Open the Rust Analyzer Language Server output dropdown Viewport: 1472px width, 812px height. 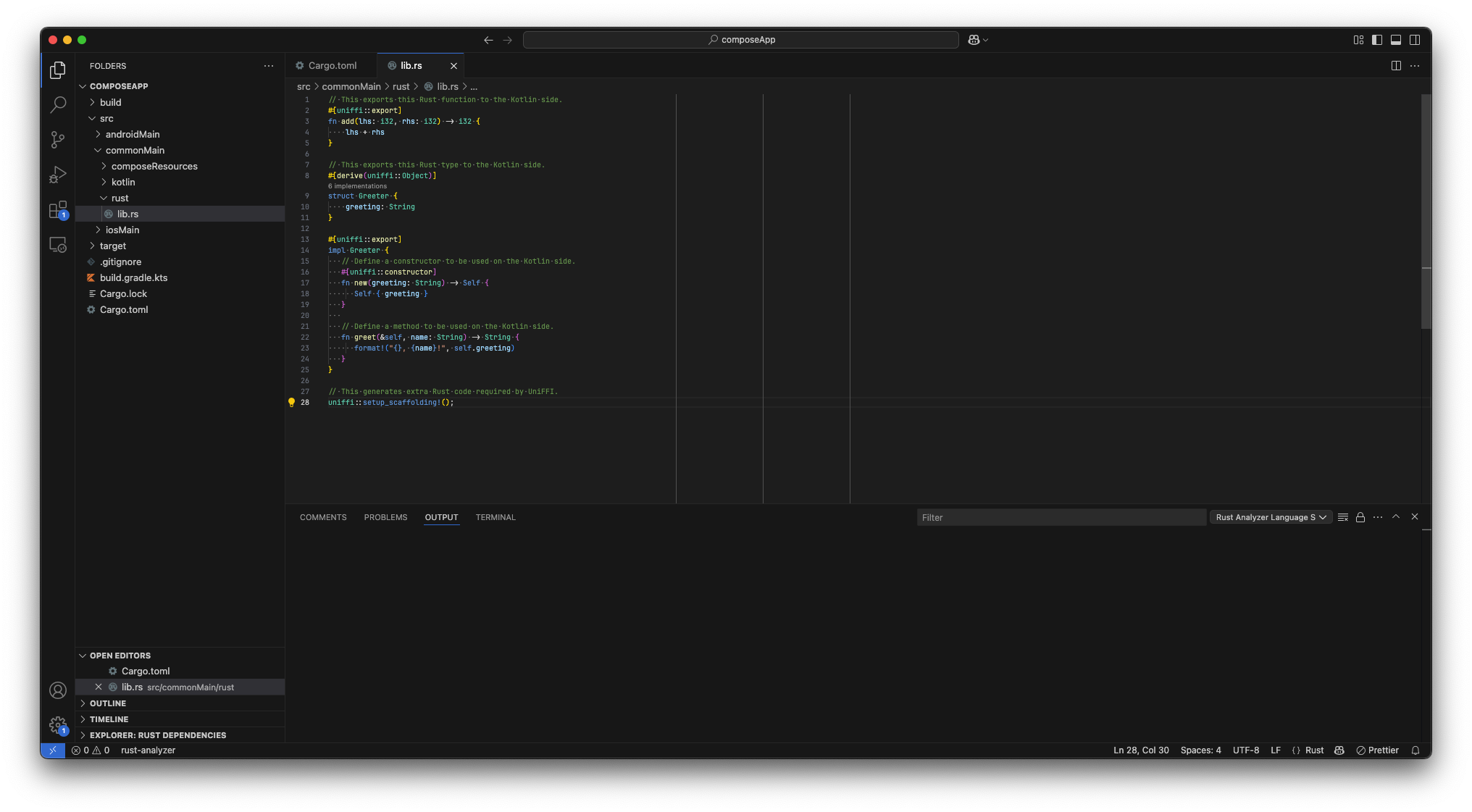point(1271,517)
